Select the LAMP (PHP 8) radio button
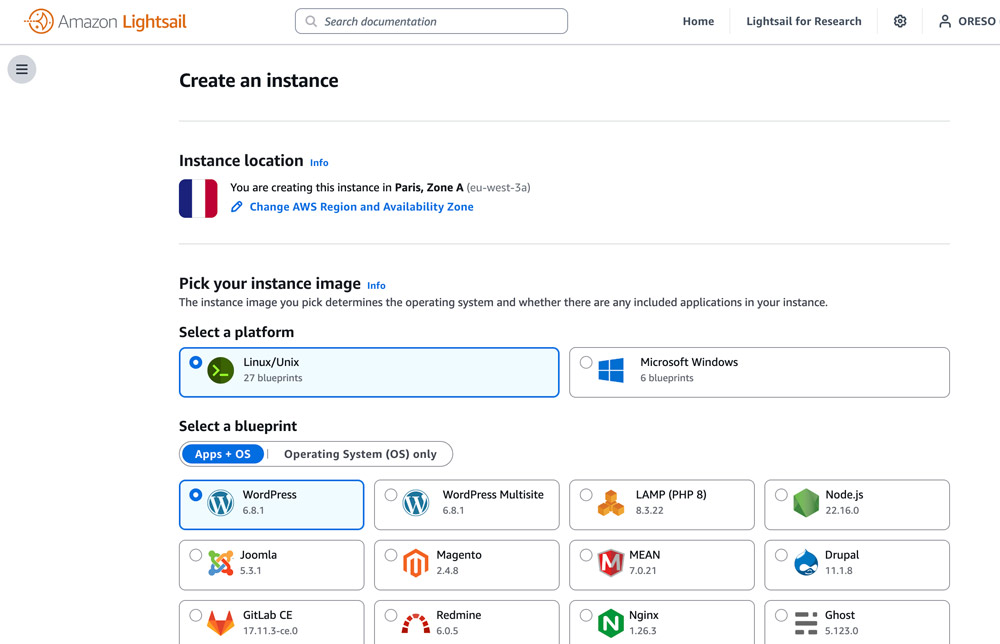1000x644 pixels. [586, 495]
